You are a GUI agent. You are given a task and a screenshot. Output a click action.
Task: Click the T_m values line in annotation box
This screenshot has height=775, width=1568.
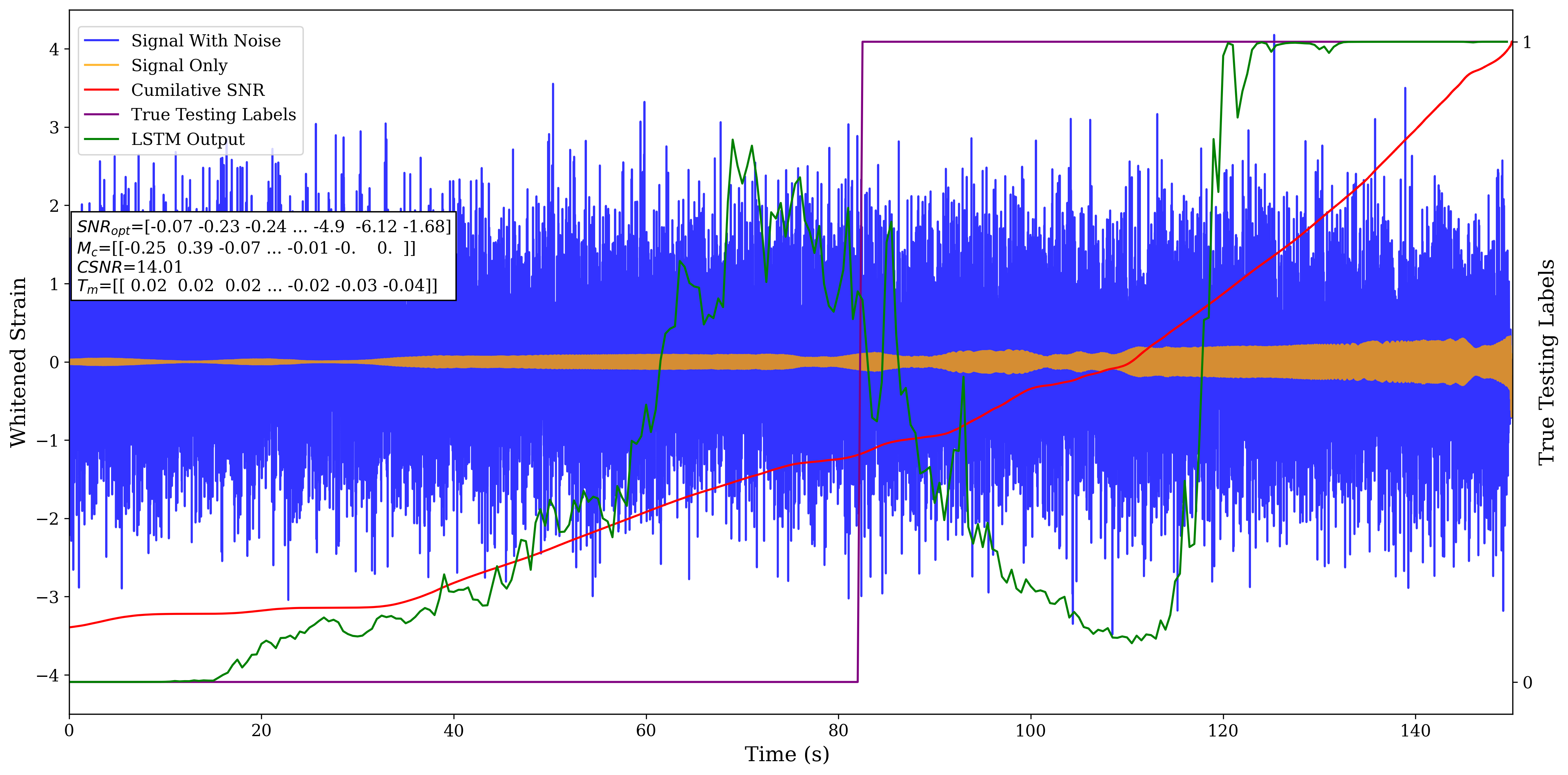257,286
